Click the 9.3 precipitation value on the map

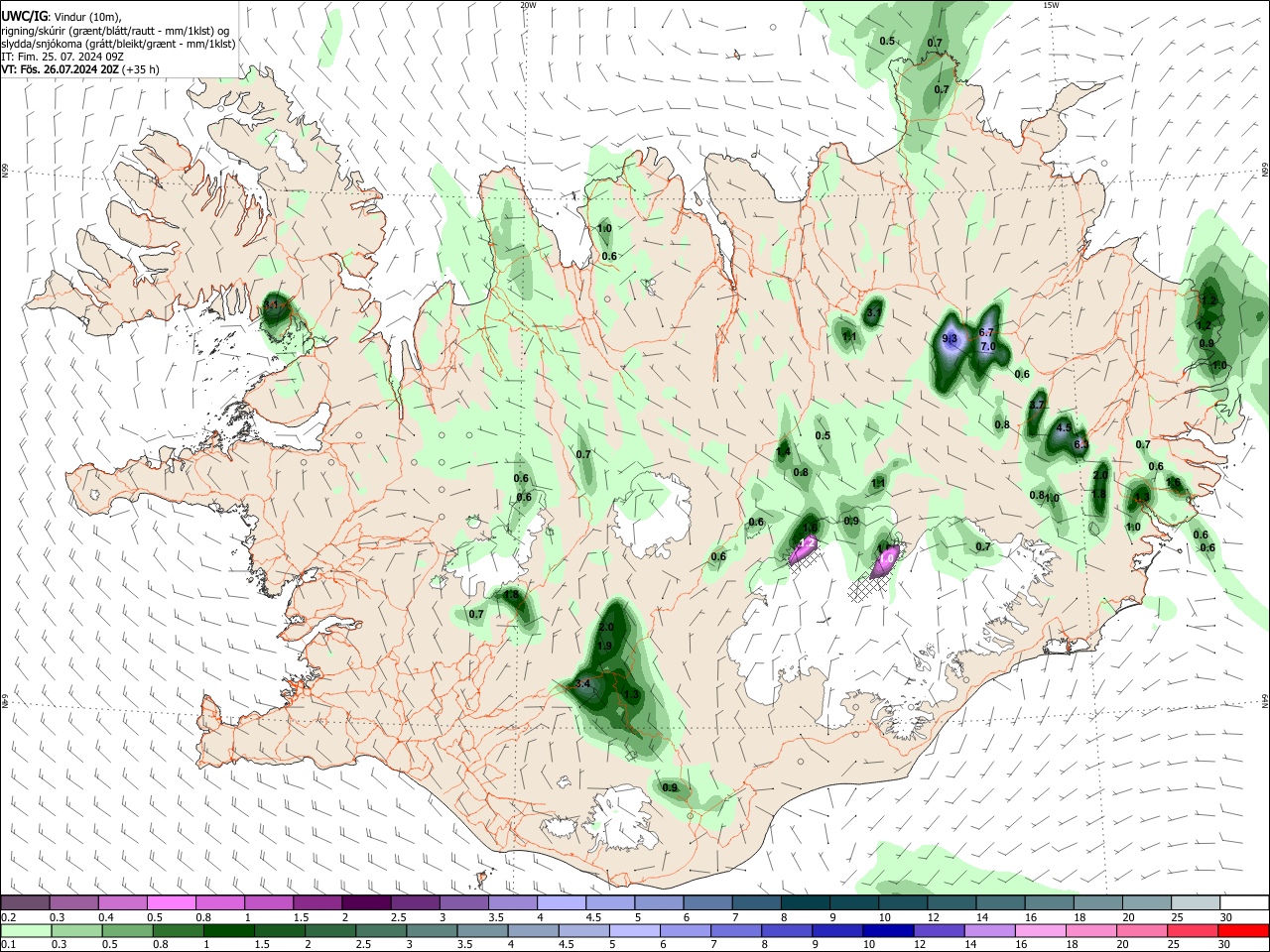tap(950, 339)
